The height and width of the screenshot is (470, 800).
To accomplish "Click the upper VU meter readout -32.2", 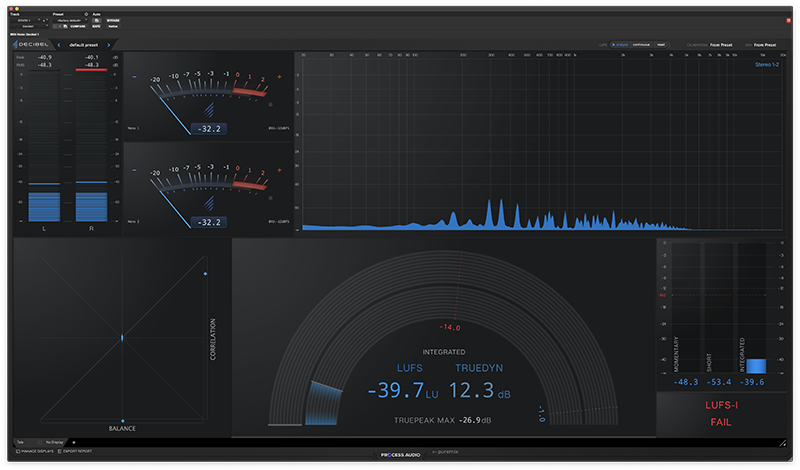I will pos(209,129).
